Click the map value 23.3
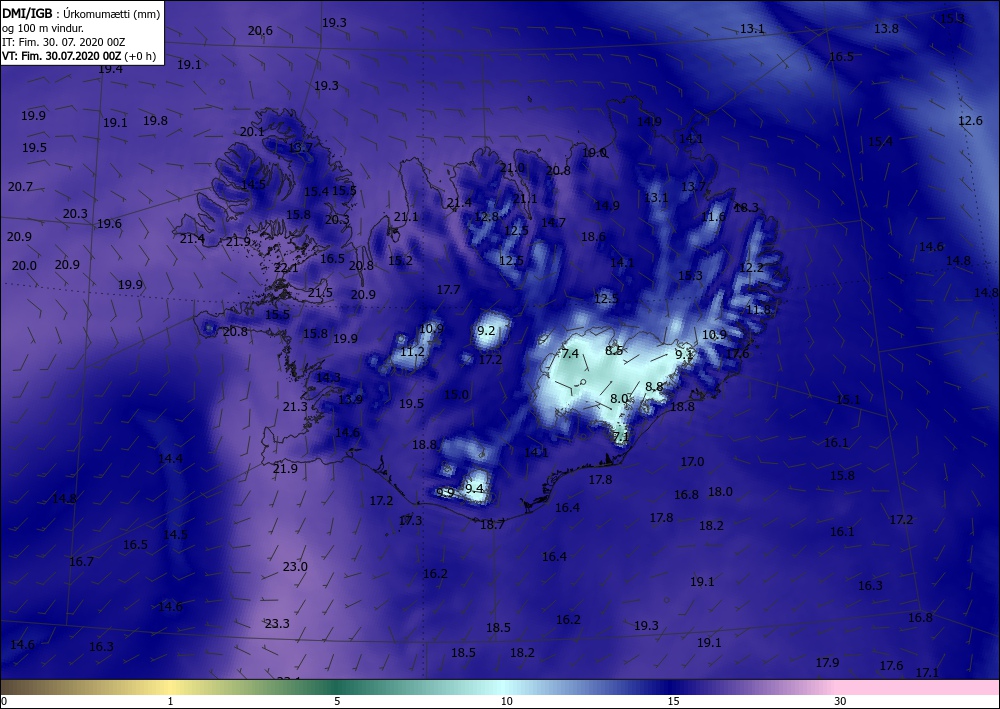Viewport: 1000px width, 709px height. [x=277, y=624]
